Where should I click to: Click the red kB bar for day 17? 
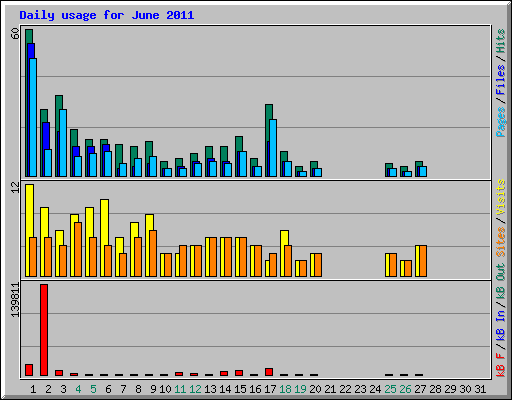coord(269,372)
